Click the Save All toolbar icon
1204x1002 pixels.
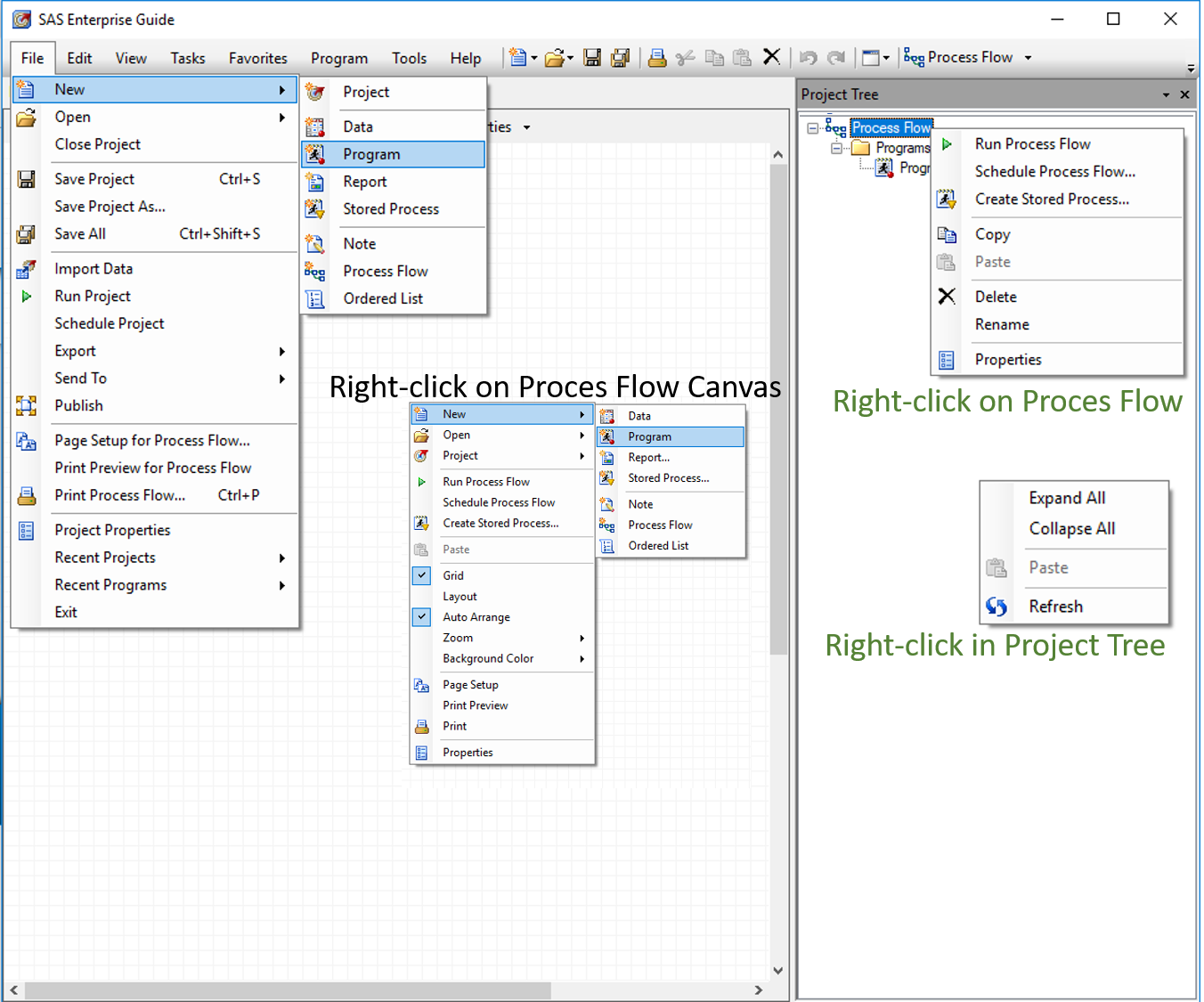pyautogui.click(x=619, y=57)
